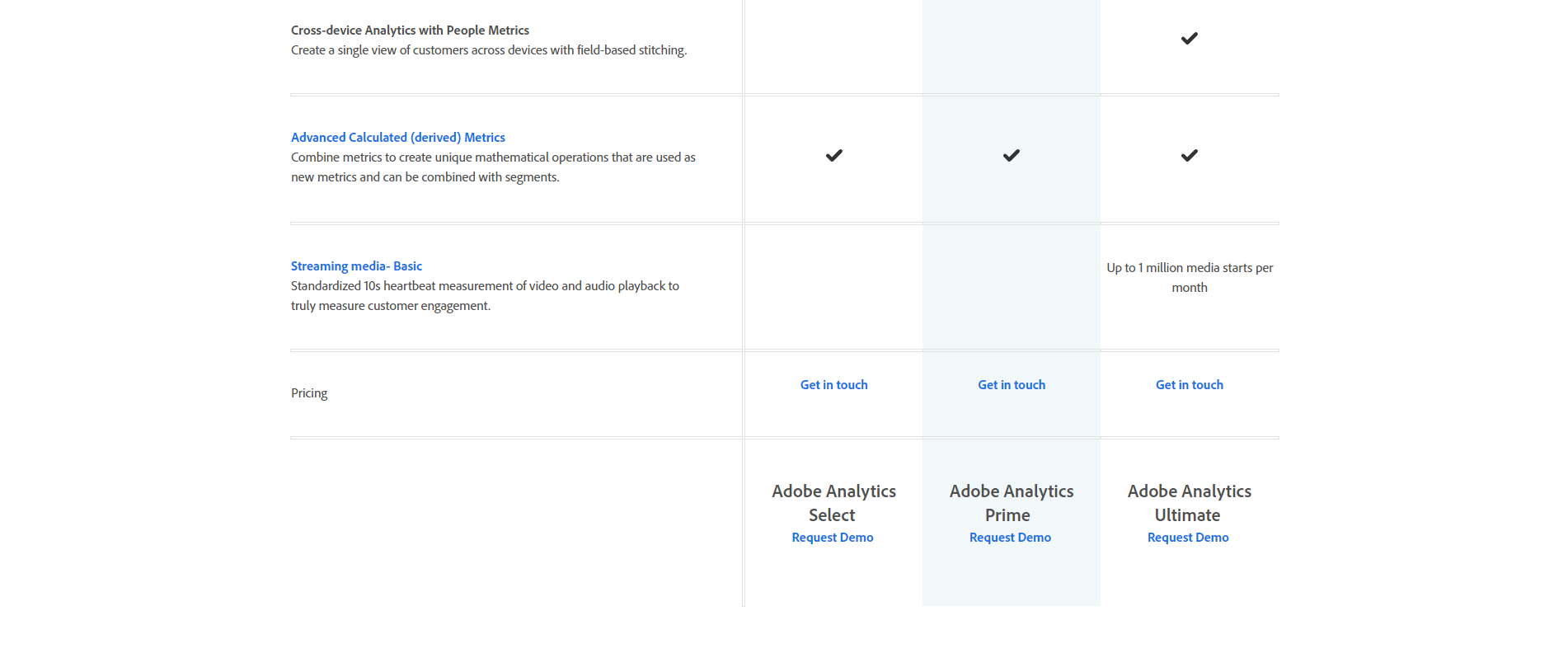Request Demo for Adobe Analytics Ultimate

tap(1188, 538)
